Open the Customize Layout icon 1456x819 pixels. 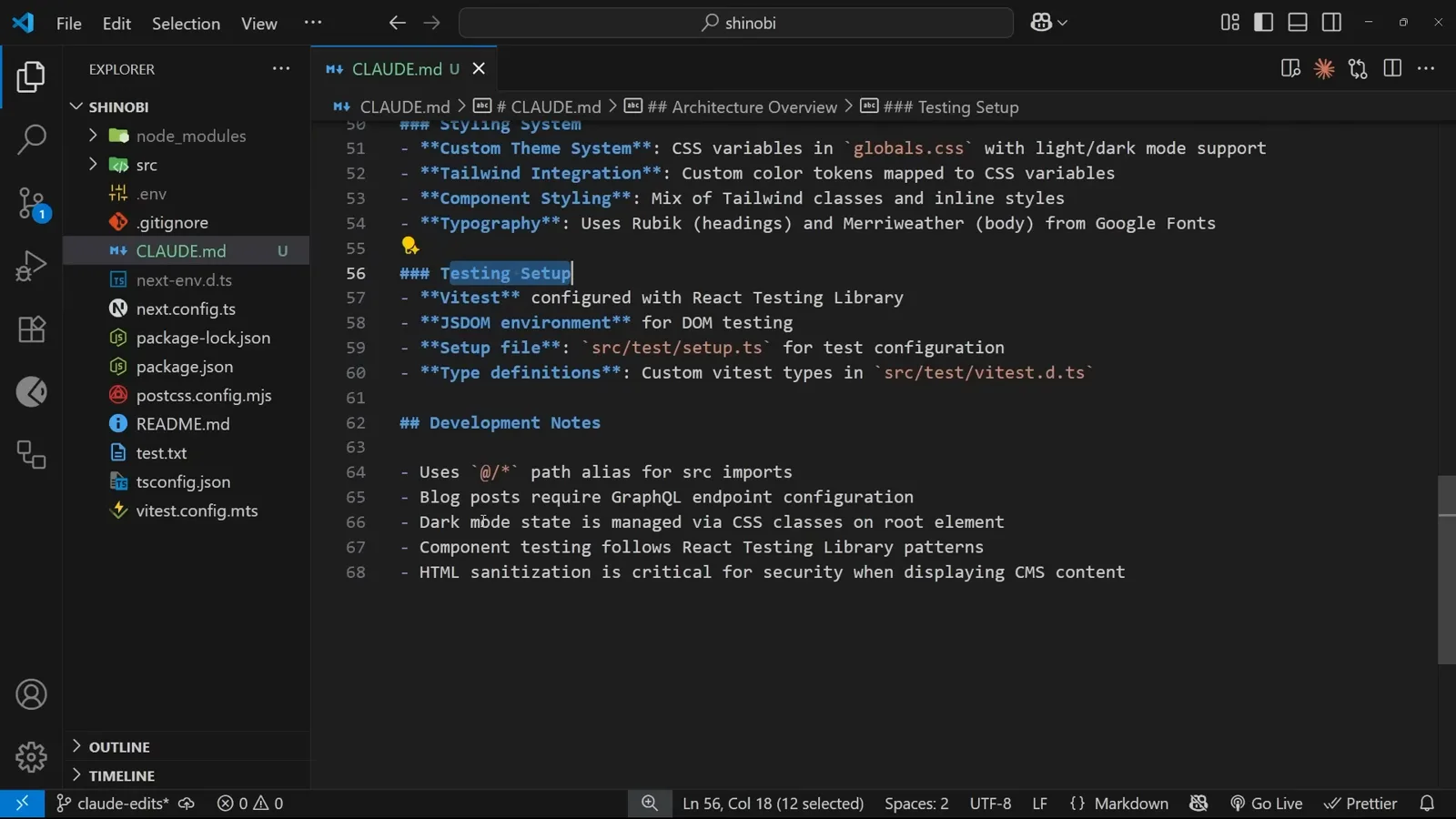coord(1230,23)
